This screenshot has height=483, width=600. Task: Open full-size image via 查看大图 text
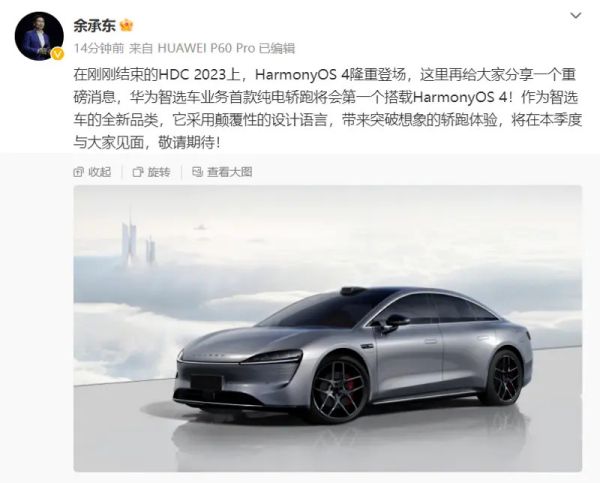[230, 172]
